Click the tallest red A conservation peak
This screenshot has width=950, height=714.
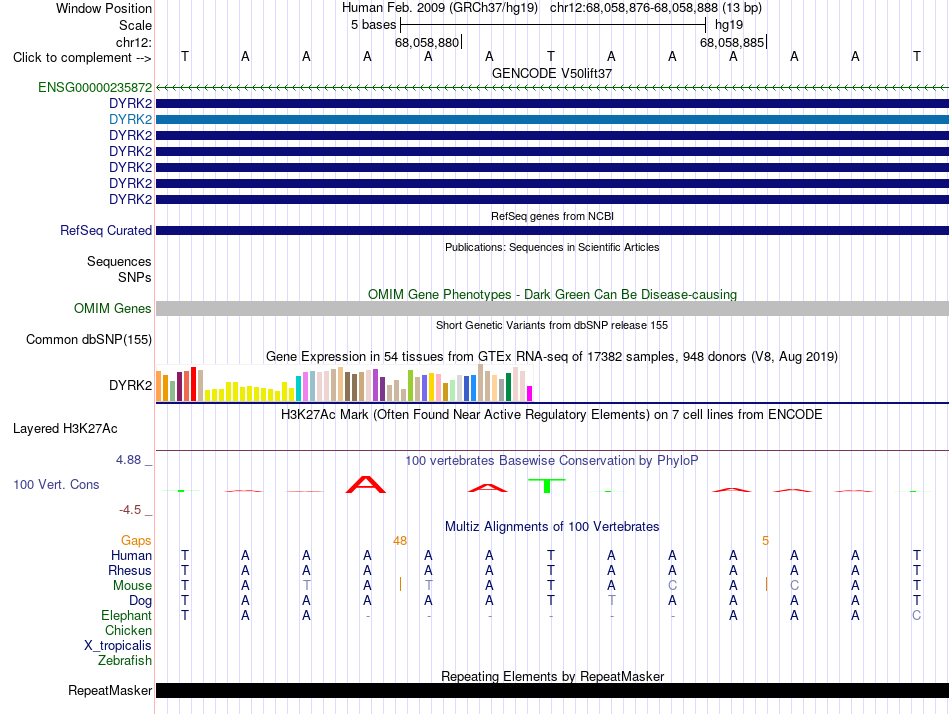[366, 484]
